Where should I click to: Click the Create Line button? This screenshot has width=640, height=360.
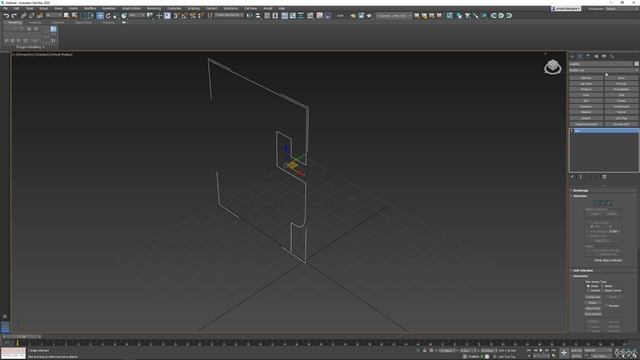click(593, 297)
